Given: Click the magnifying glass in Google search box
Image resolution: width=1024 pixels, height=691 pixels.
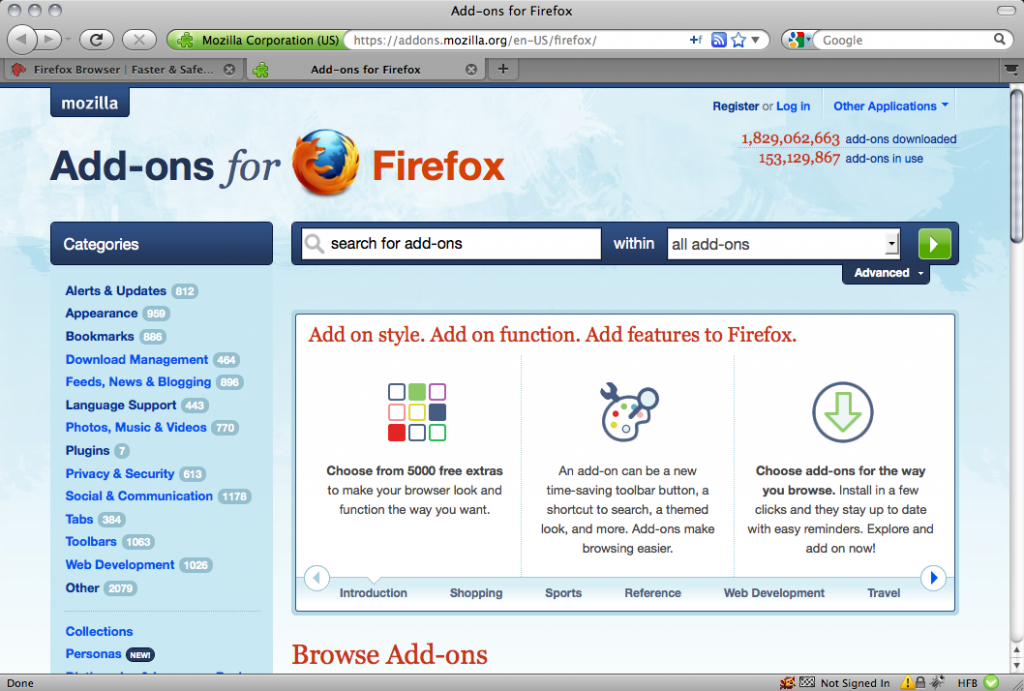Looking at the screenshot, I should (999, 39).
